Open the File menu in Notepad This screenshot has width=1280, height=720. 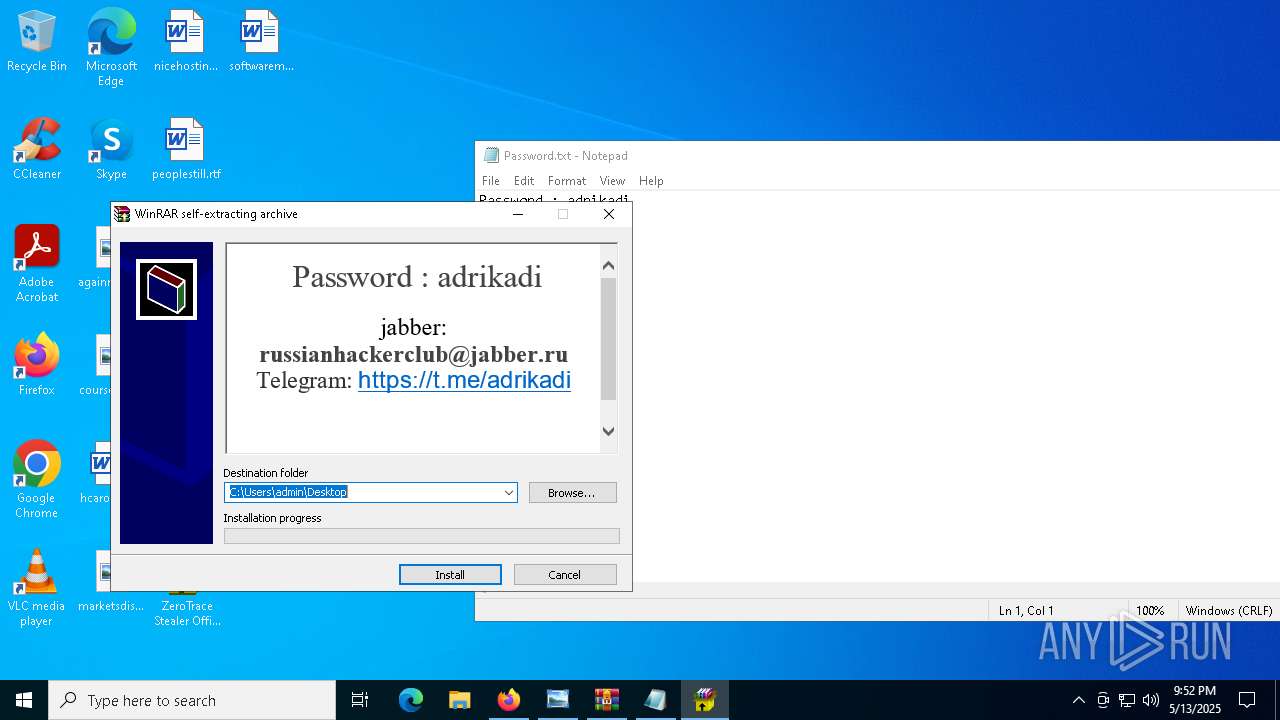(491, 181)
